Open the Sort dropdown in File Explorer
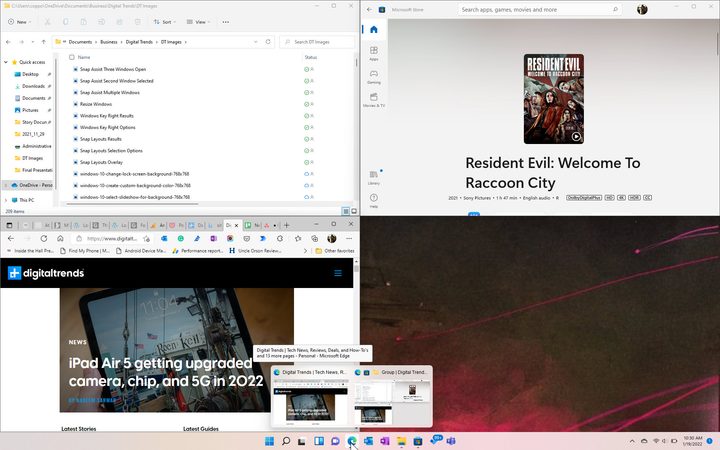 tap(164, 22)
